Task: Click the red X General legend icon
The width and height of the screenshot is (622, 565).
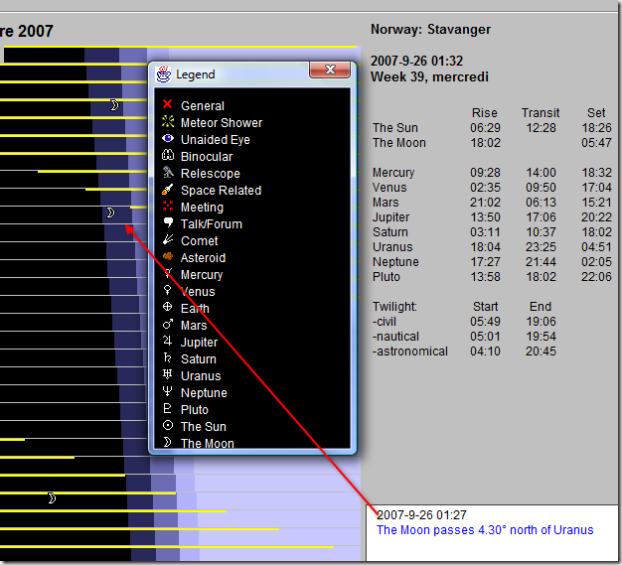Action: click(x=167, y=105)
